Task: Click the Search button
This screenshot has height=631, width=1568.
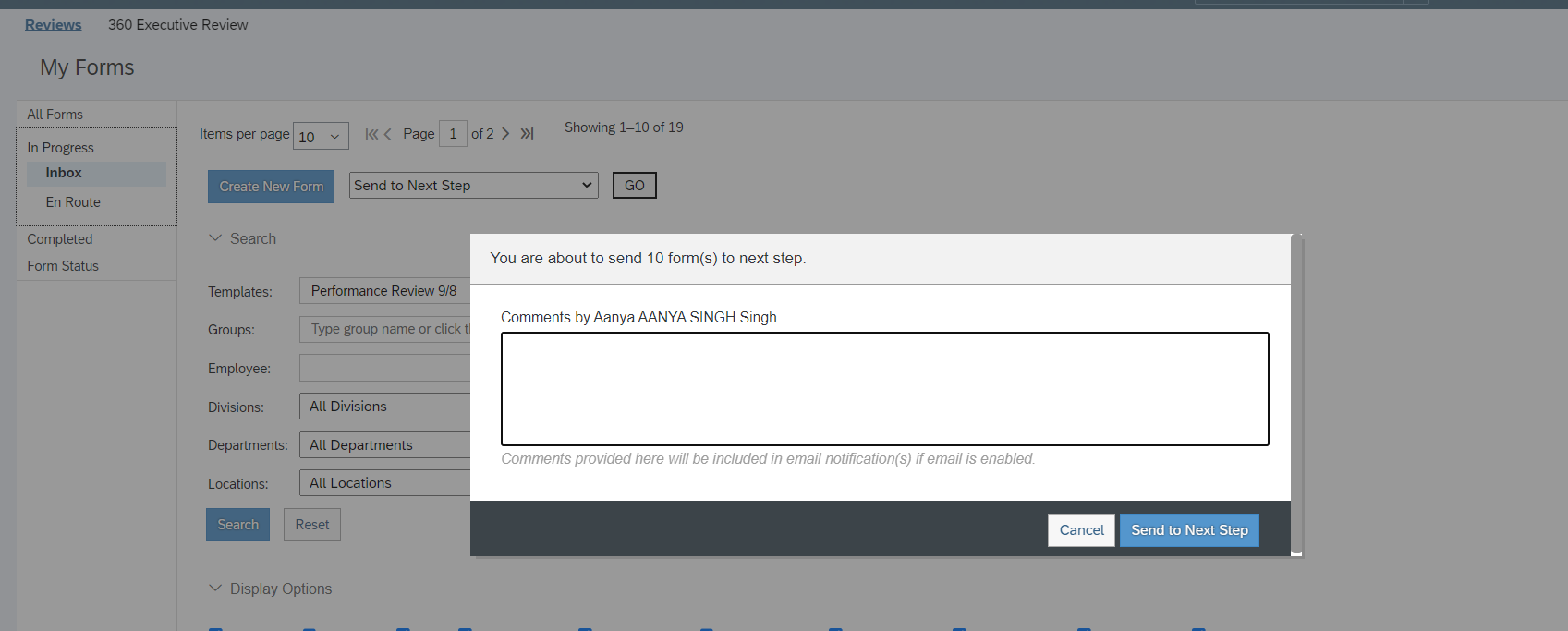Action: pos(238,525)
